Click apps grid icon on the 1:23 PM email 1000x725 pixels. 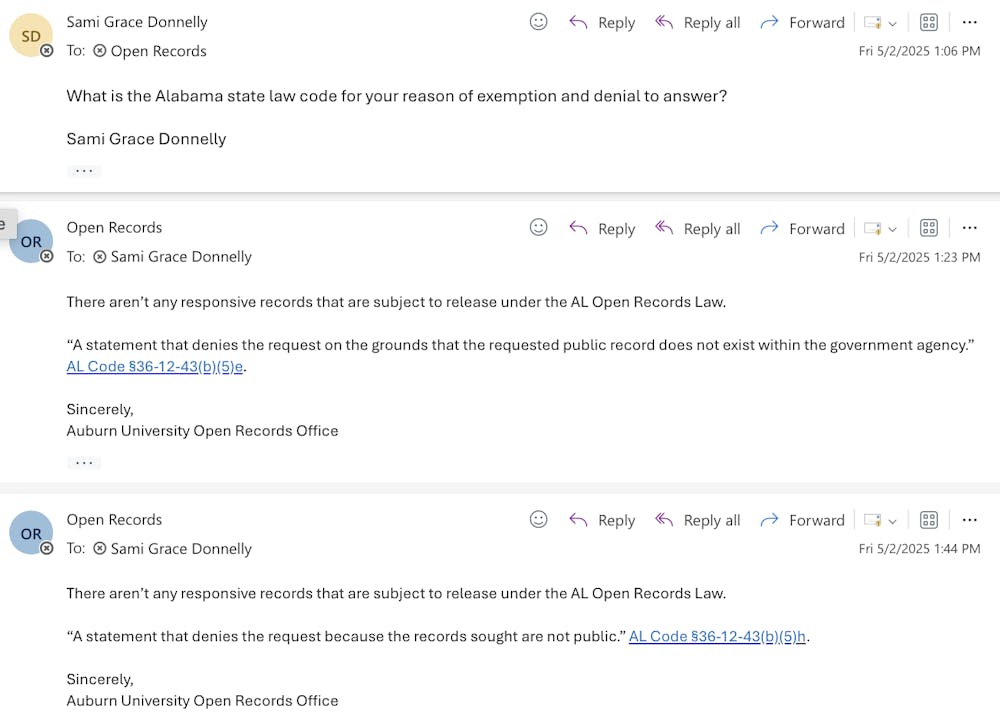click(928, 228)
